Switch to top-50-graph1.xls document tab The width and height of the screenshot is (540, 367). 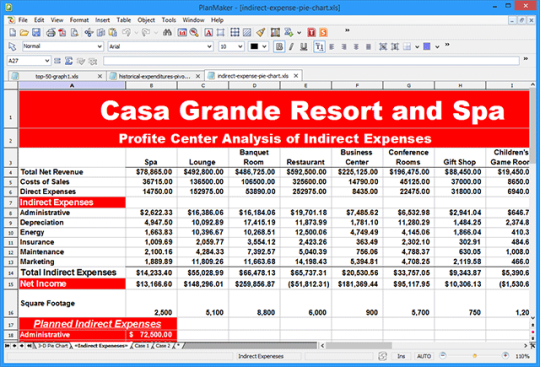point(57,76)
